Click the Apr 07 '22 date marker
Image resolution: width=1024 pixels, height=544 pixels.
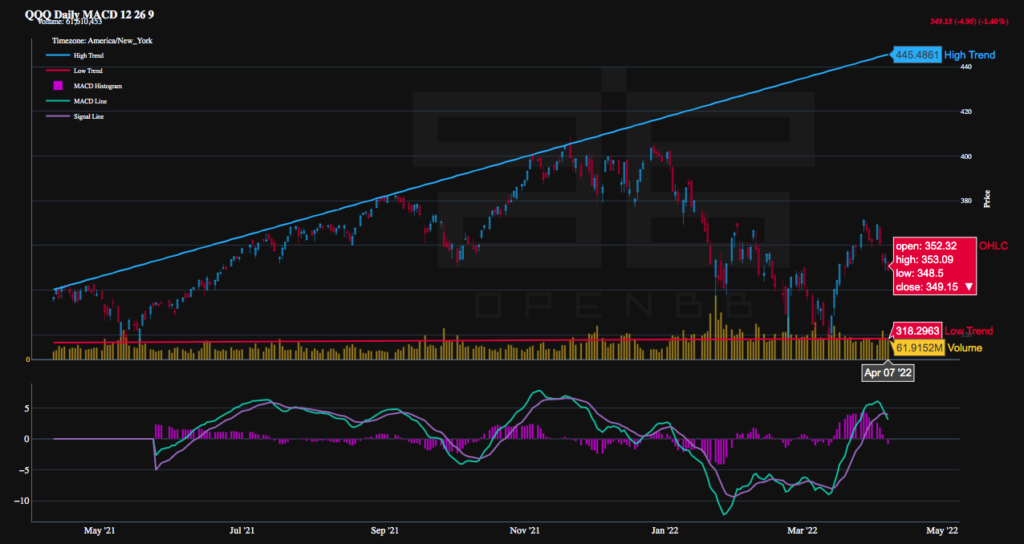pyautogui.click(x=888, y=372)
